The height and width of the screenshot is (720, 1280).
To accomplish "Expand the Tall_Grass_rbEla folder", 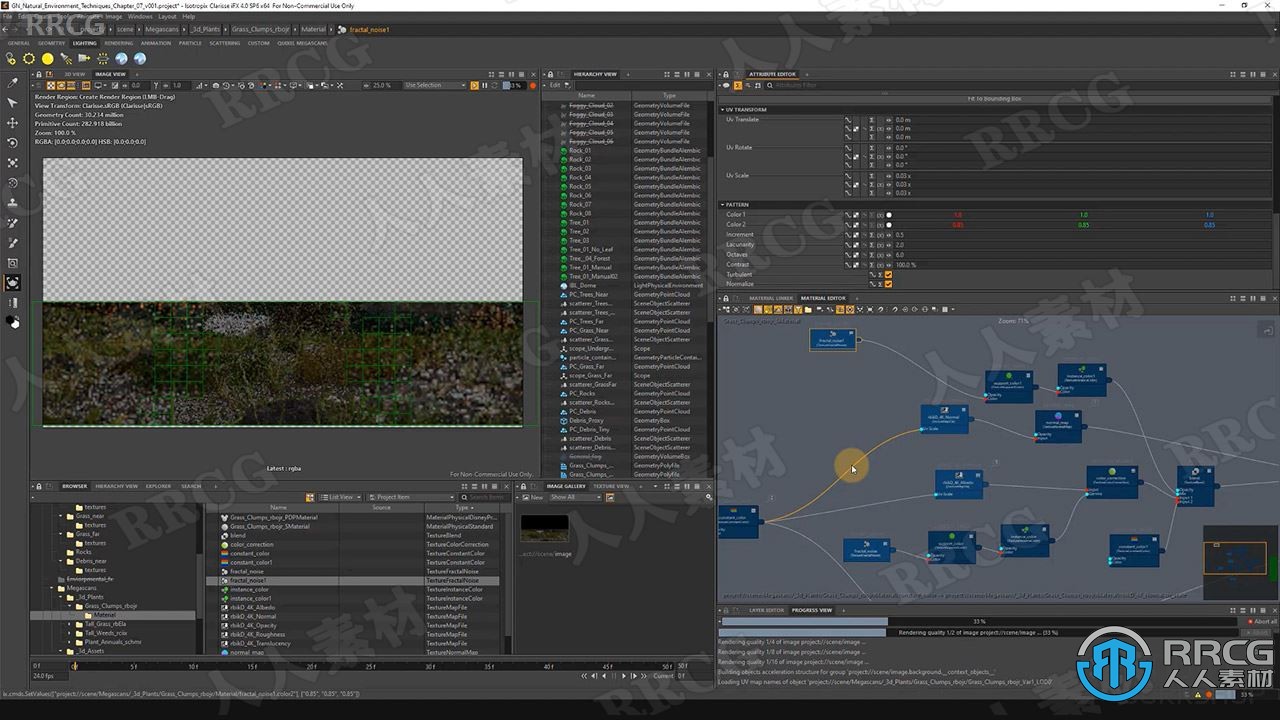I will [x=68, y=624].
